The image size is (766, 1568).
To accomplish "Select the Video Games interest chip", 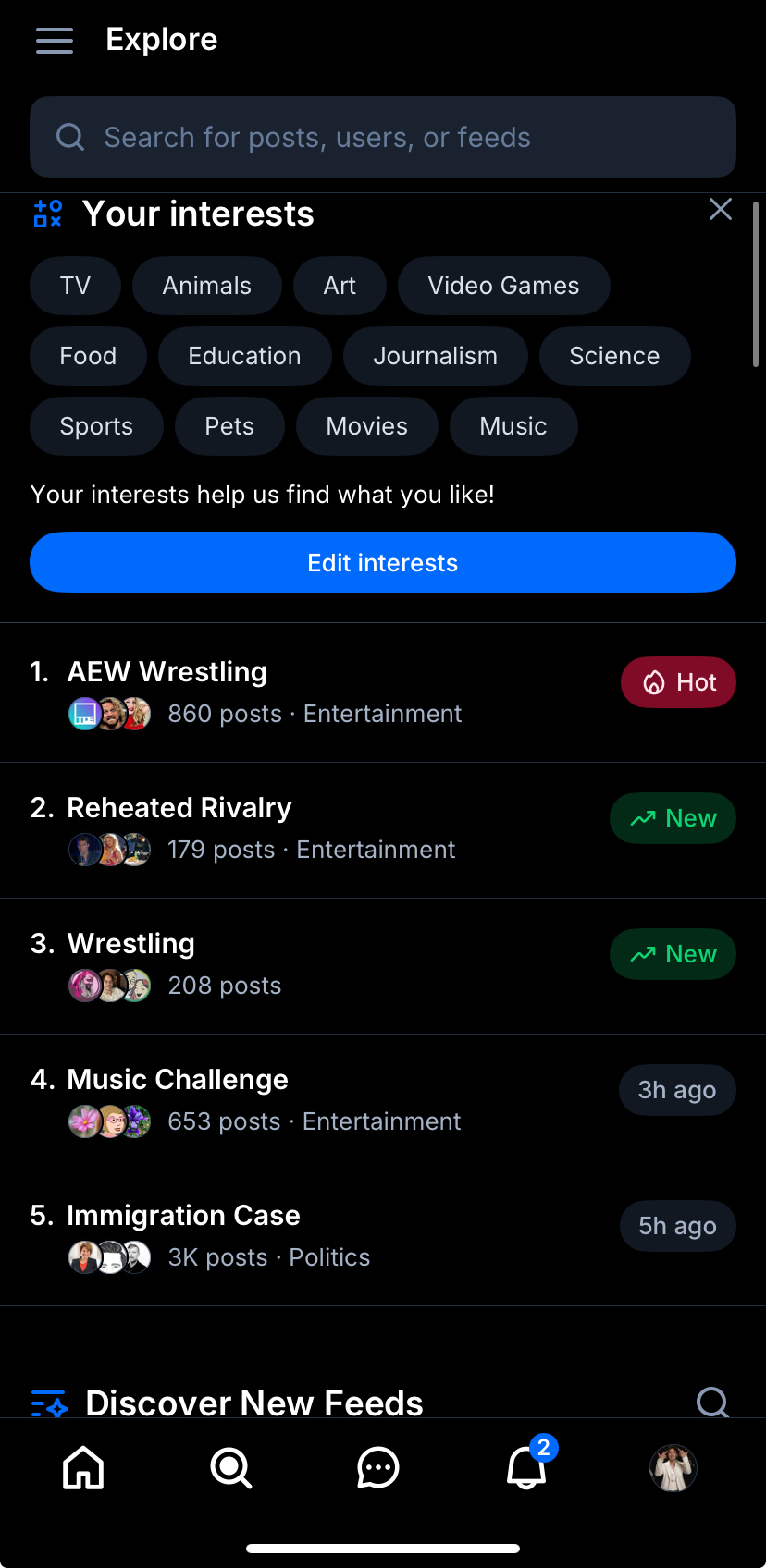I will 503,286.
